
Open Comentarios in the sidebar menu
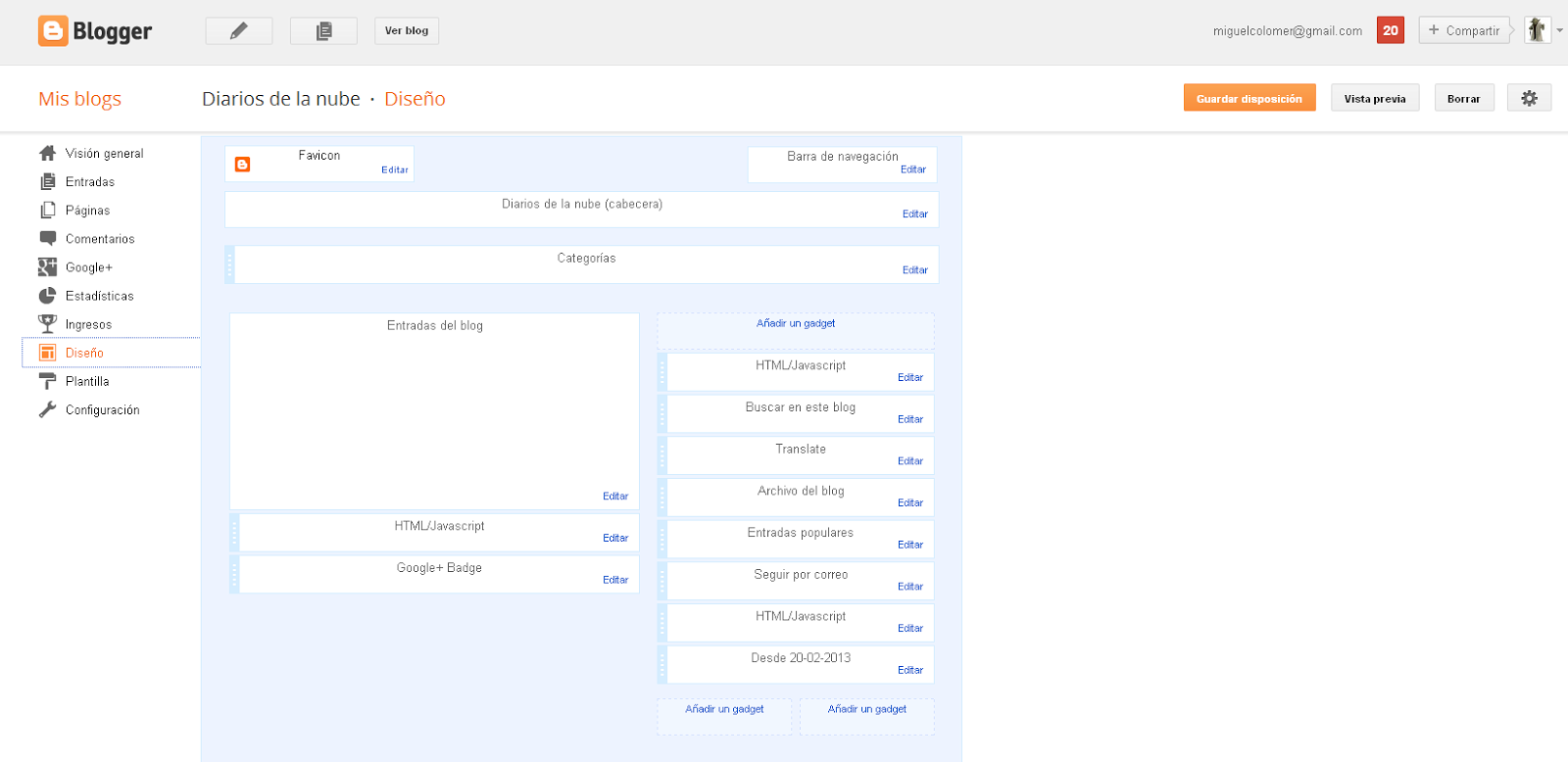click(x=100, y=239)
